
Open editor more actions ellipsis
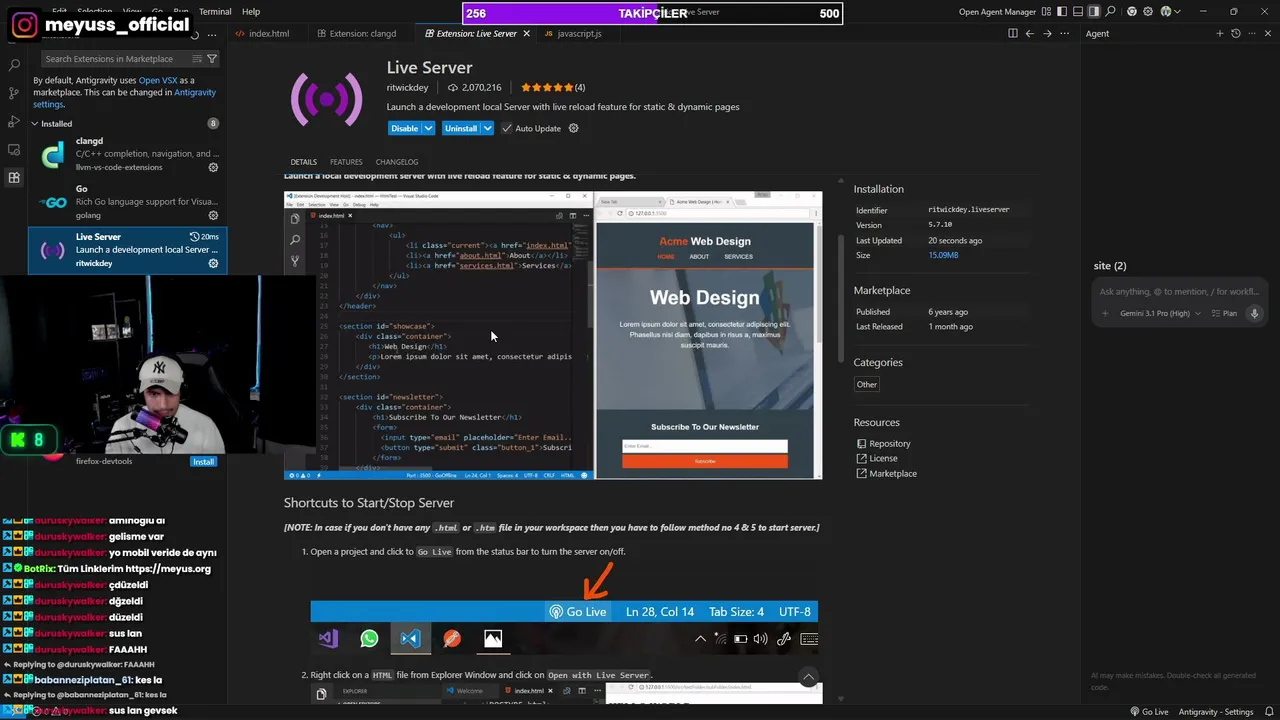(1064, 33)
